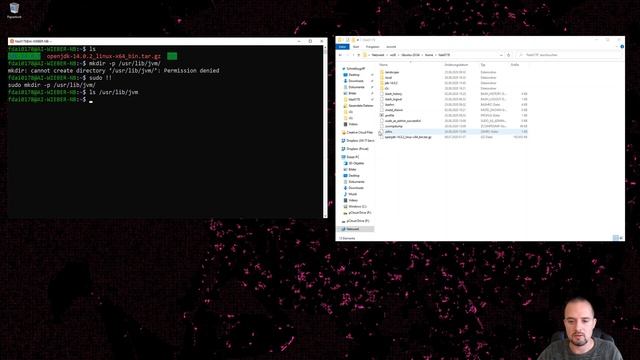Click the home segment in the address breadcrumb
The width and height of the screenshot is (640, 360).
point(429,55)
